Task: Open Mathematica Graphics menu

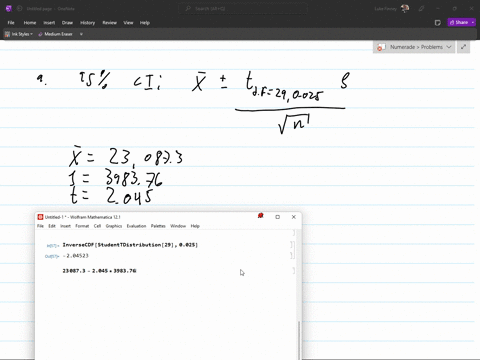Action: 114,226
